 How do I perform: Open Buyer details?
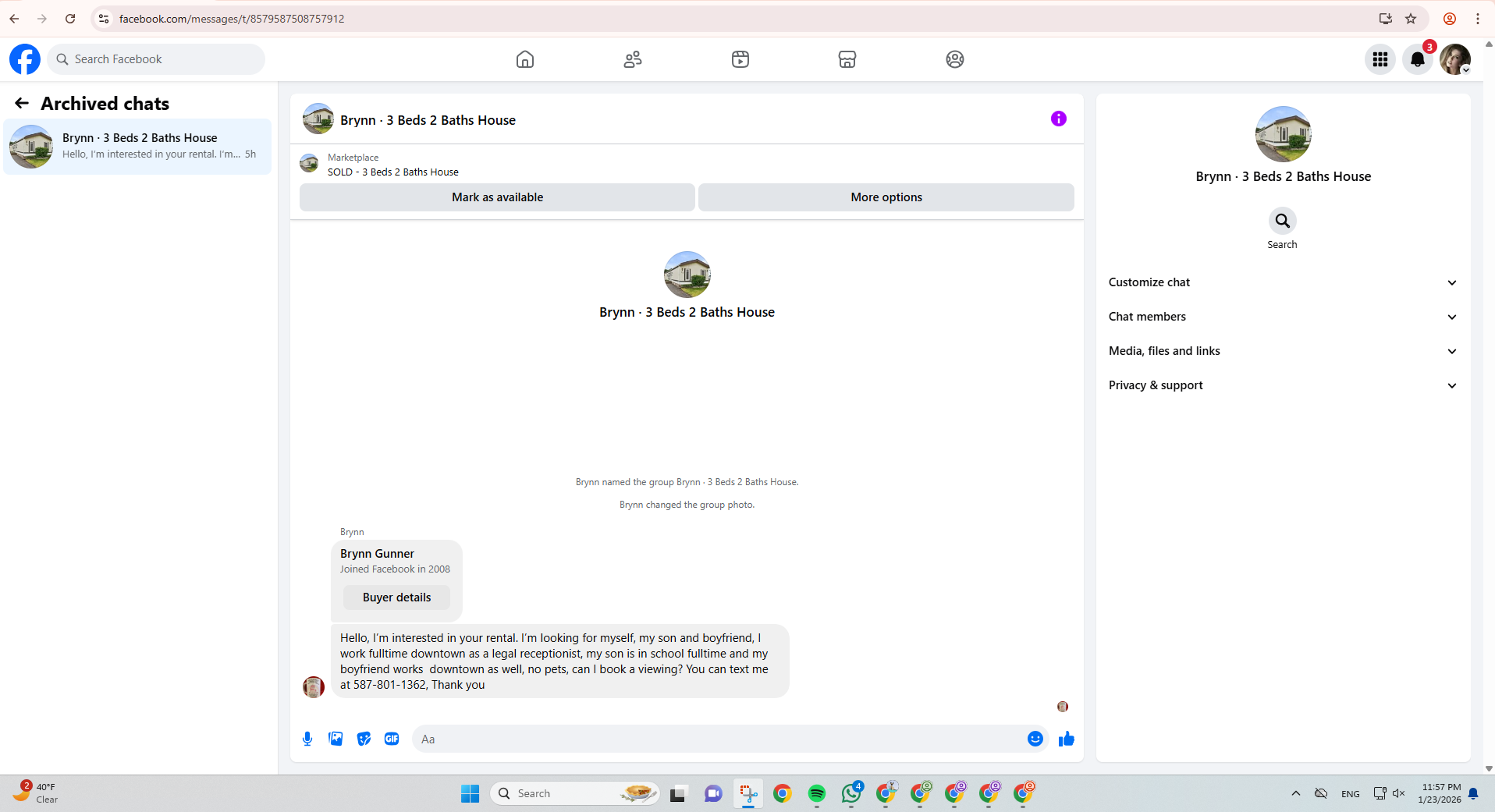(396, 597)
